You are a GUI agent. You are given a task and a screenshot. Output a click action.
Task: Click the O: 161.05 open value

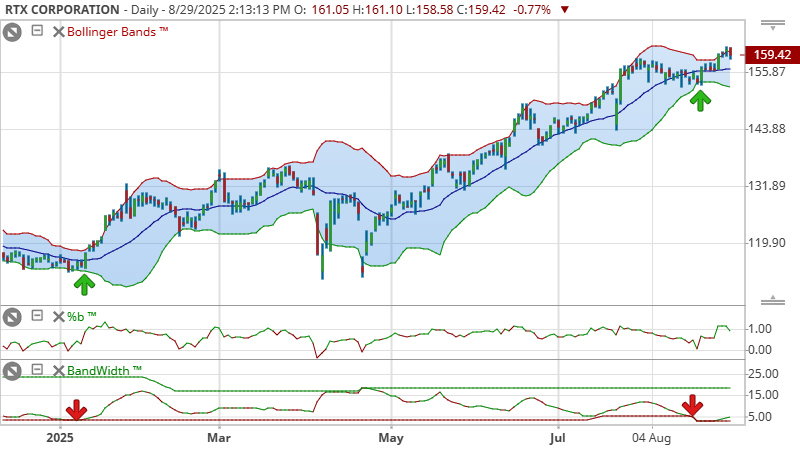coord(321,10)
